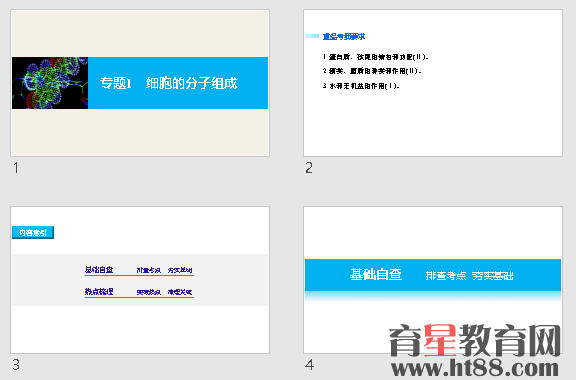Select slide 1 thumbnail titled 专题1 细胞的分子组成
Image resolution: width=576 pixels, height=380 pixels.
click(140, 83)
